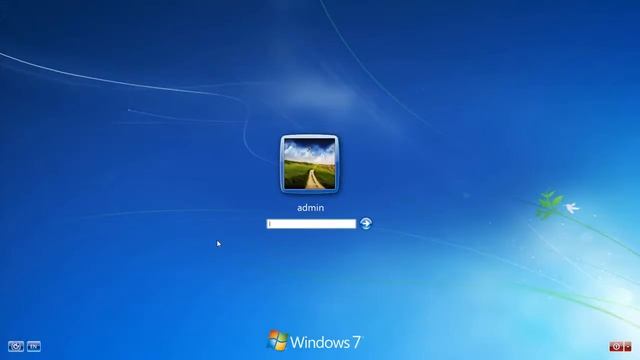This screenshot has width=640, height=360.
Task: Select the admin user picture
Action: pyautogui.click(x=309, y=164)
